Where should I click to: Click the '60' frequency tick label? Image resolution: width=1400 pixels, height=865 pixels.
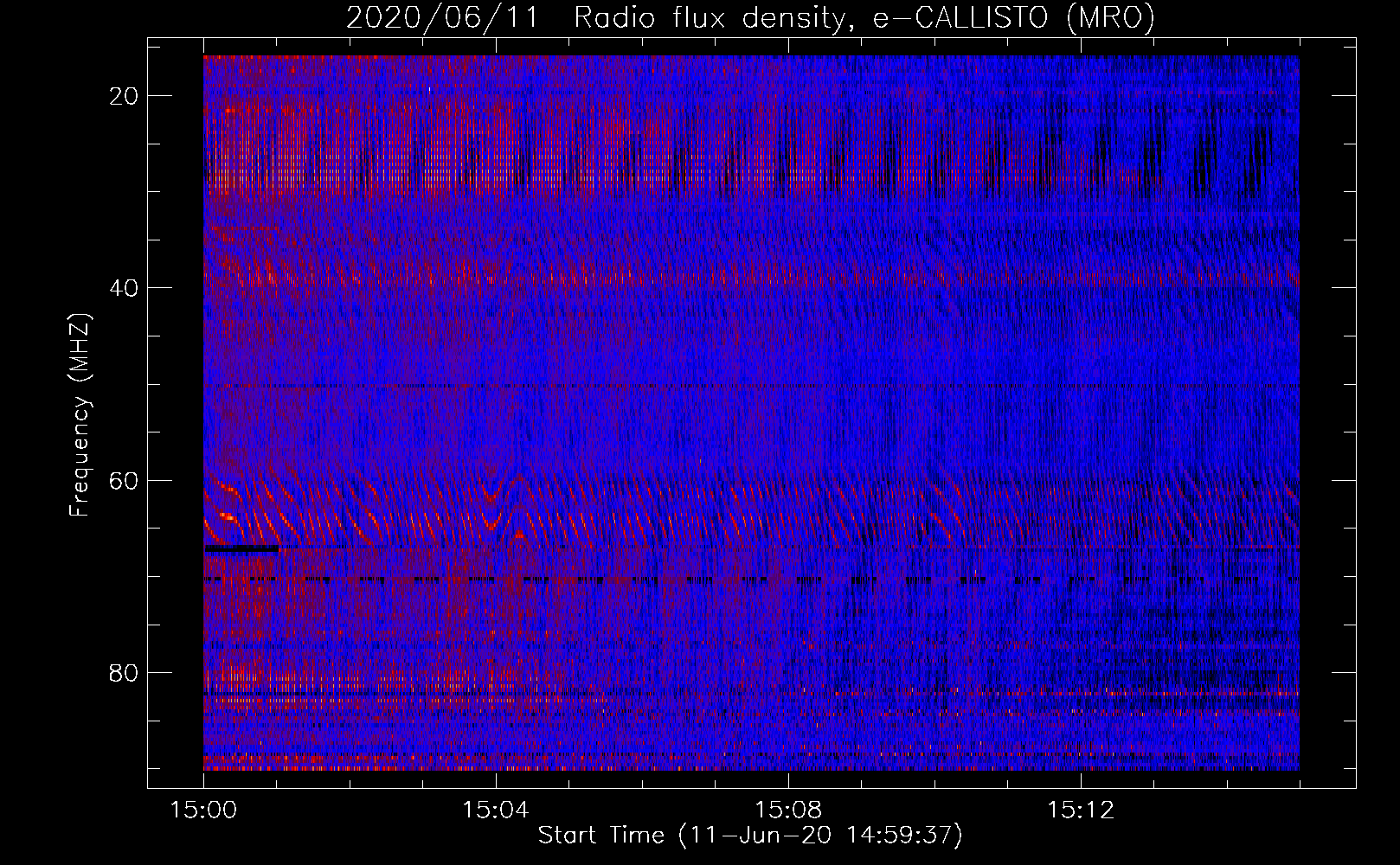tap(125, 480)
